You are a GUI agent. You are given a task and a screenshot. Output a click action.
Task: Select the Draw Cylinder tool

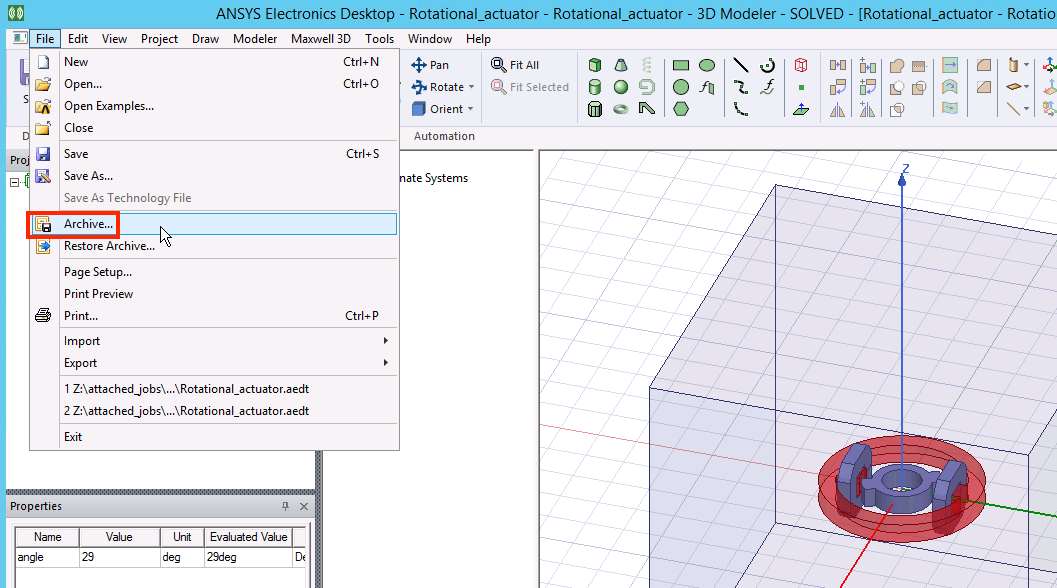(x=595, y=87)
